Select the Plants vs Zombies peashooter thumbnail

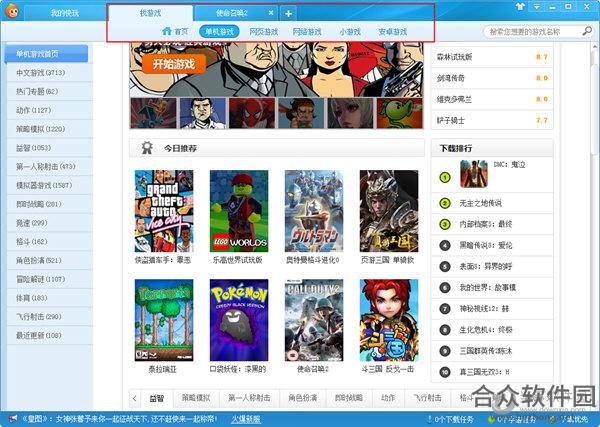[400, 113]
